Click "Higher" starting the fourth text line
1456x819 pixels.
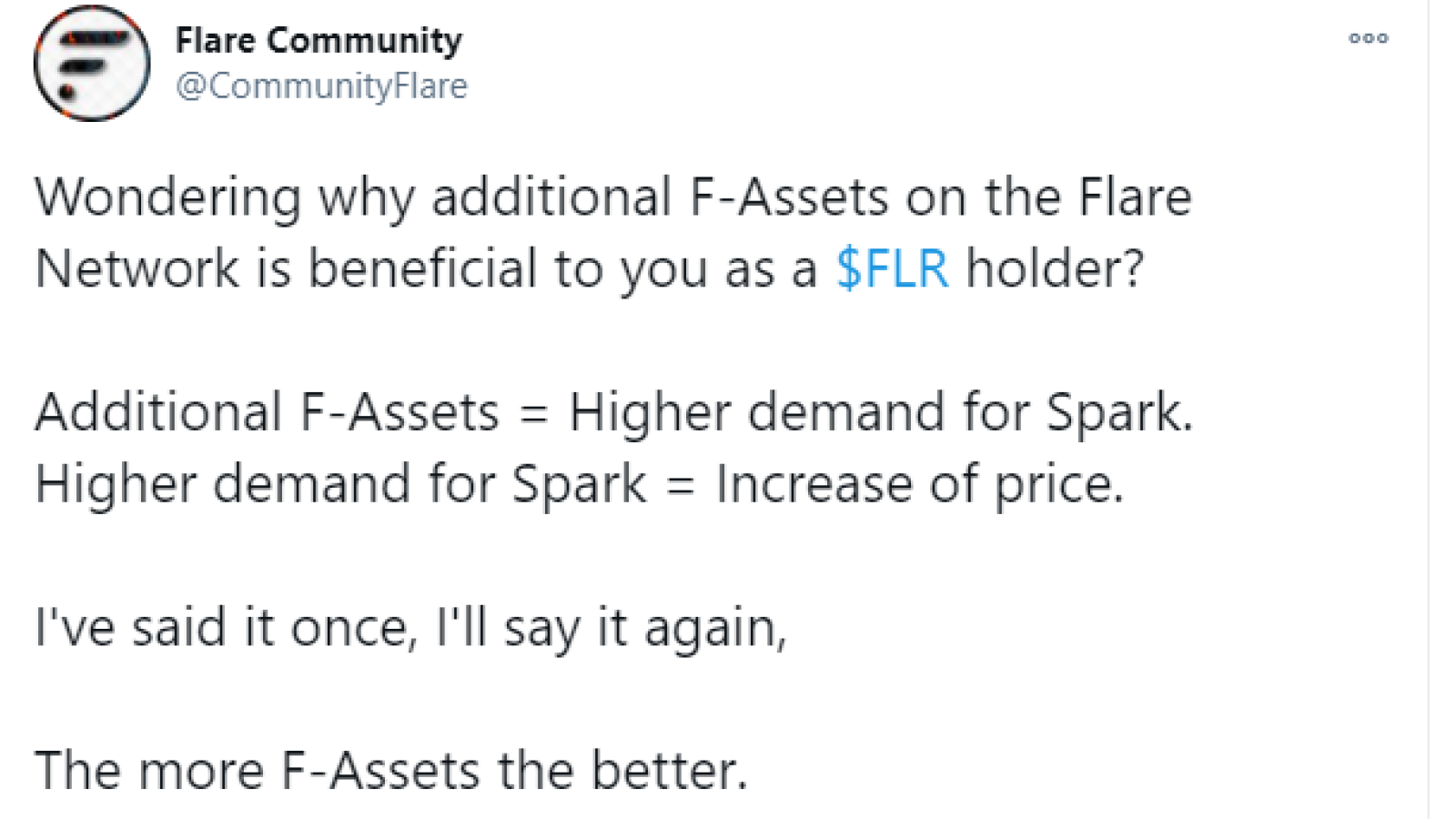pos(116,483)
